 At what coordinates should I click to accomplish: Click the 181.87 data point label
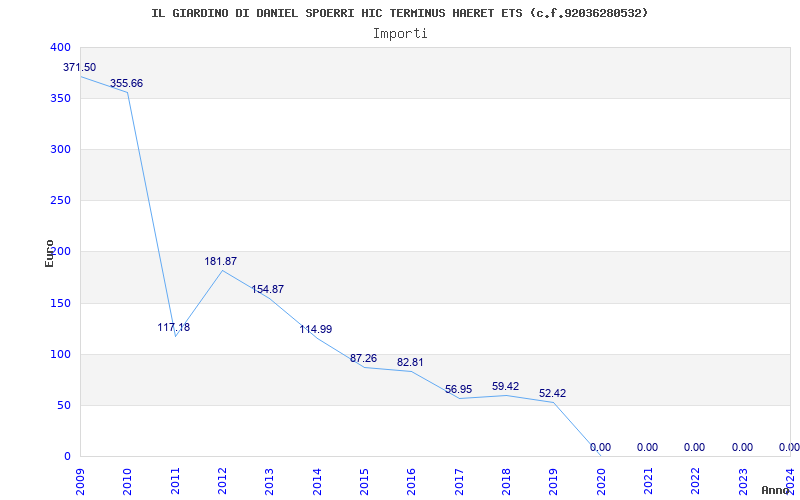coord(221,261)
